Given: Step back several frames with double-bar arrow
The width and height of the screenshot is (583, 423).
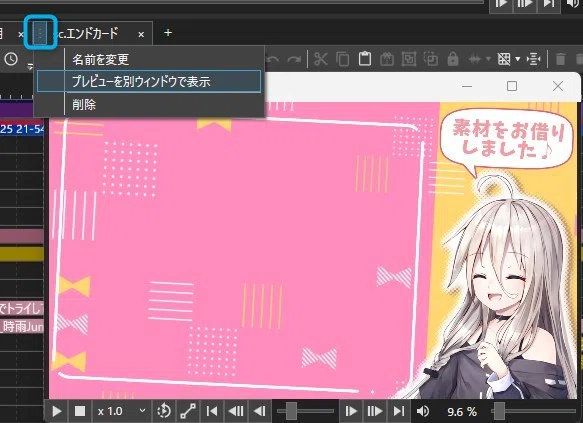Looking at the screenshot, I should (236, 411).
